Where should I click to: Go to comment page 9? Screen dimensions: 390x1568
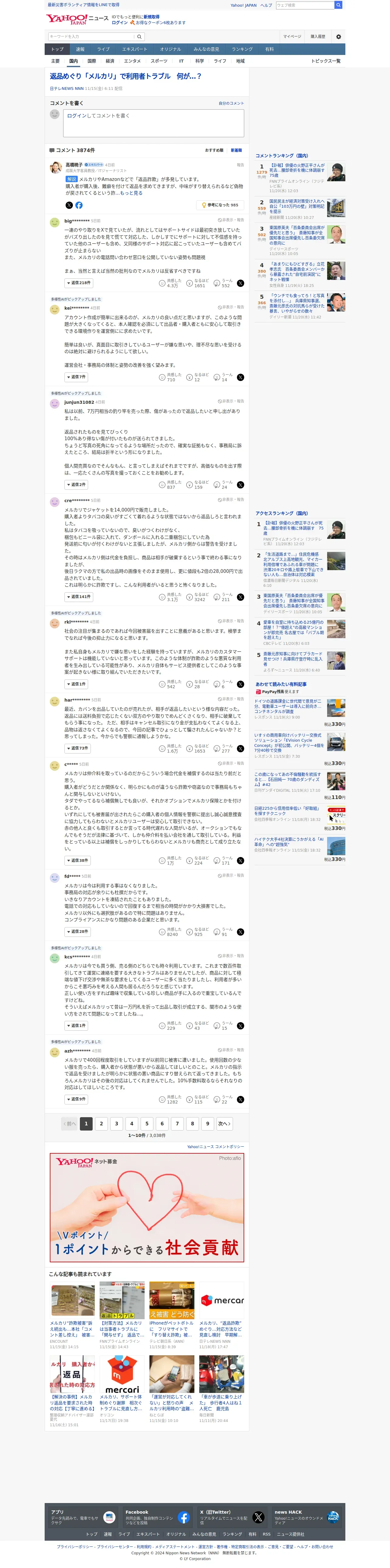click(207, 1124)
